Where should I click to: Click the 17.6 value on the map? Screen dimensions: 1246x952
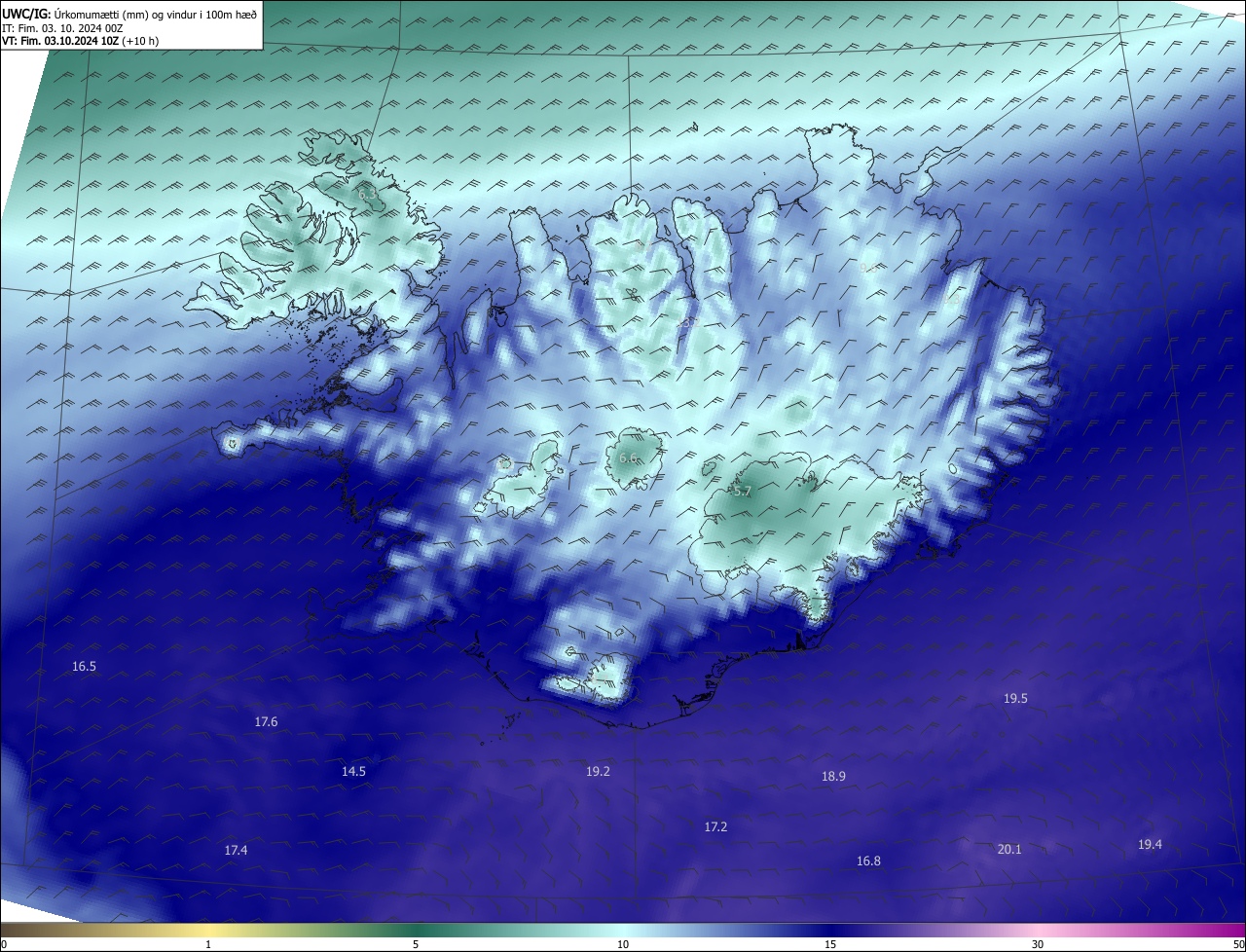coord(266,722)
